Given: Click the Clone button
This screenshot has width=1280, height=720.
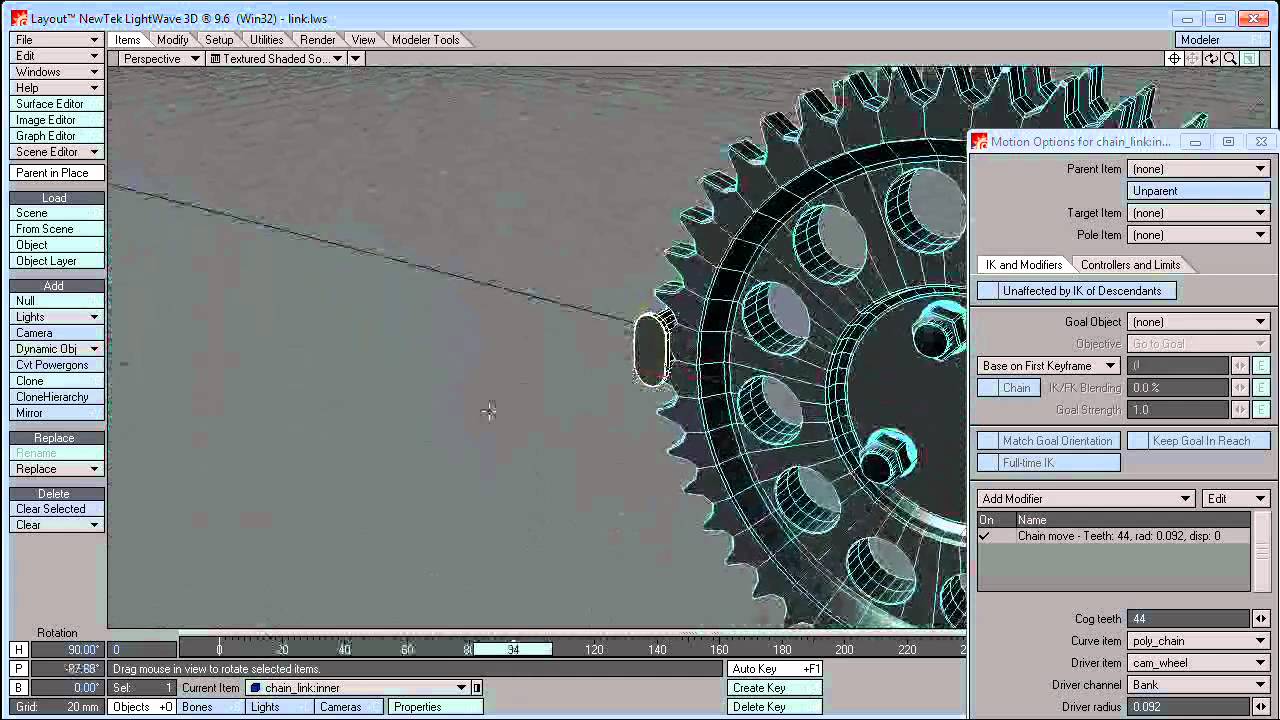Looking at the screenshot, I should 57,381.
